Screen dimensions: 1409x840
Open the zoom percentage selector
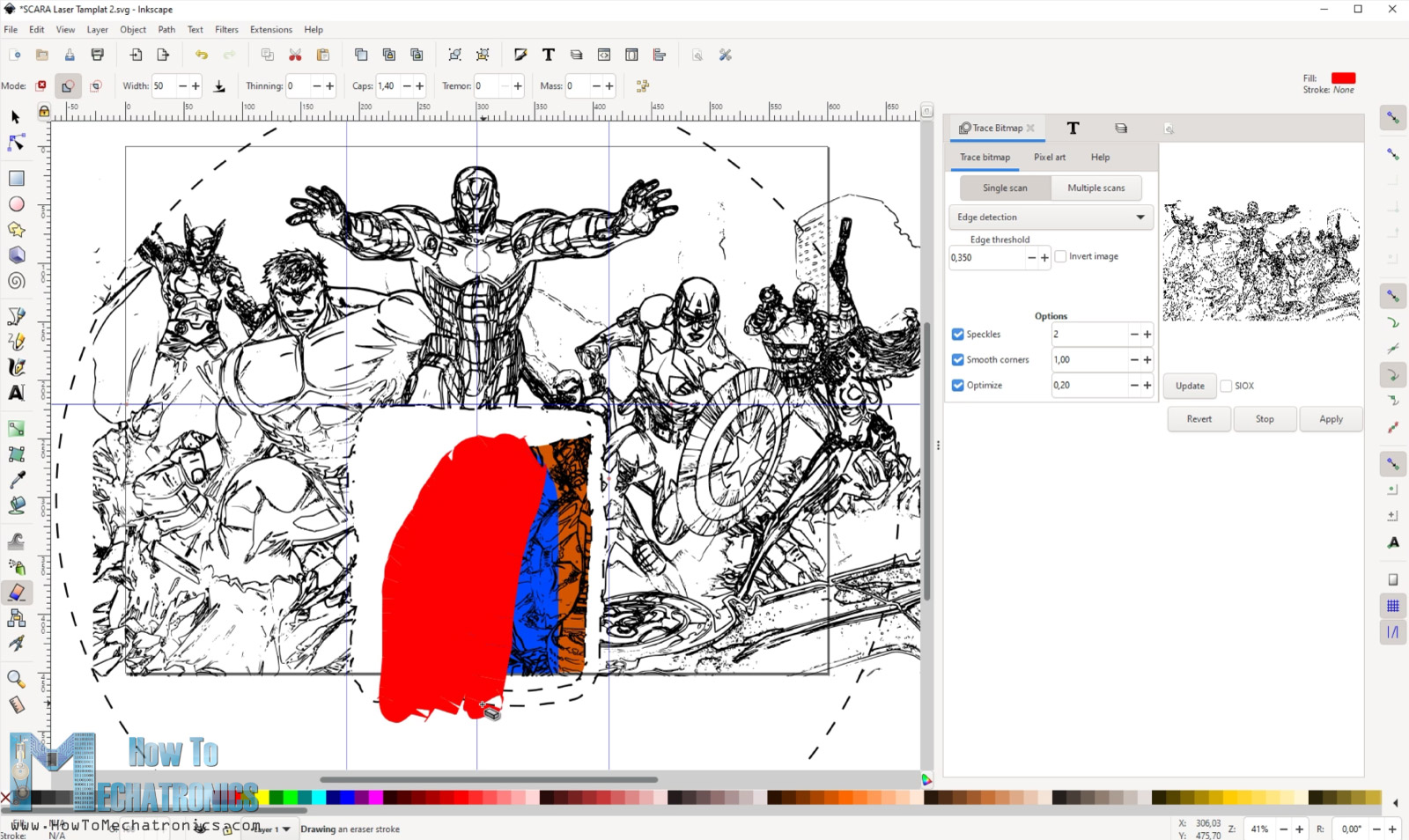point(1259,829)
